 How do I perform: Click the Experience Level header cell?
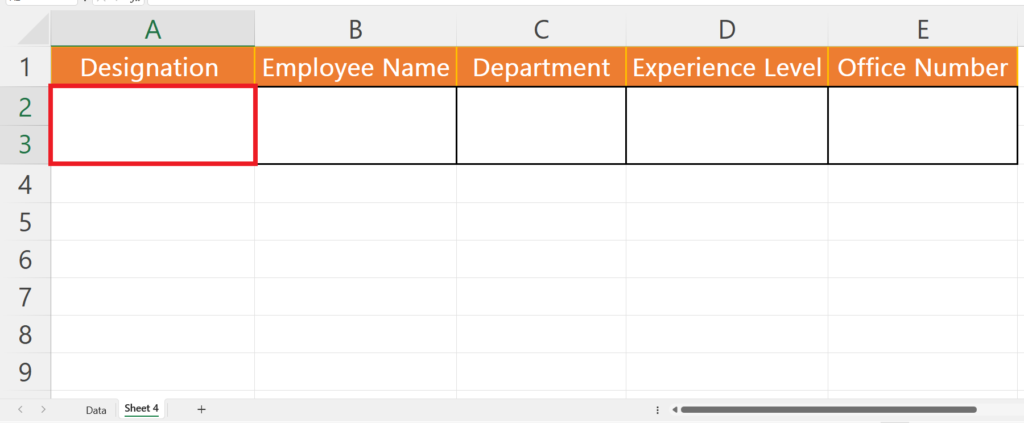point(727,67)
